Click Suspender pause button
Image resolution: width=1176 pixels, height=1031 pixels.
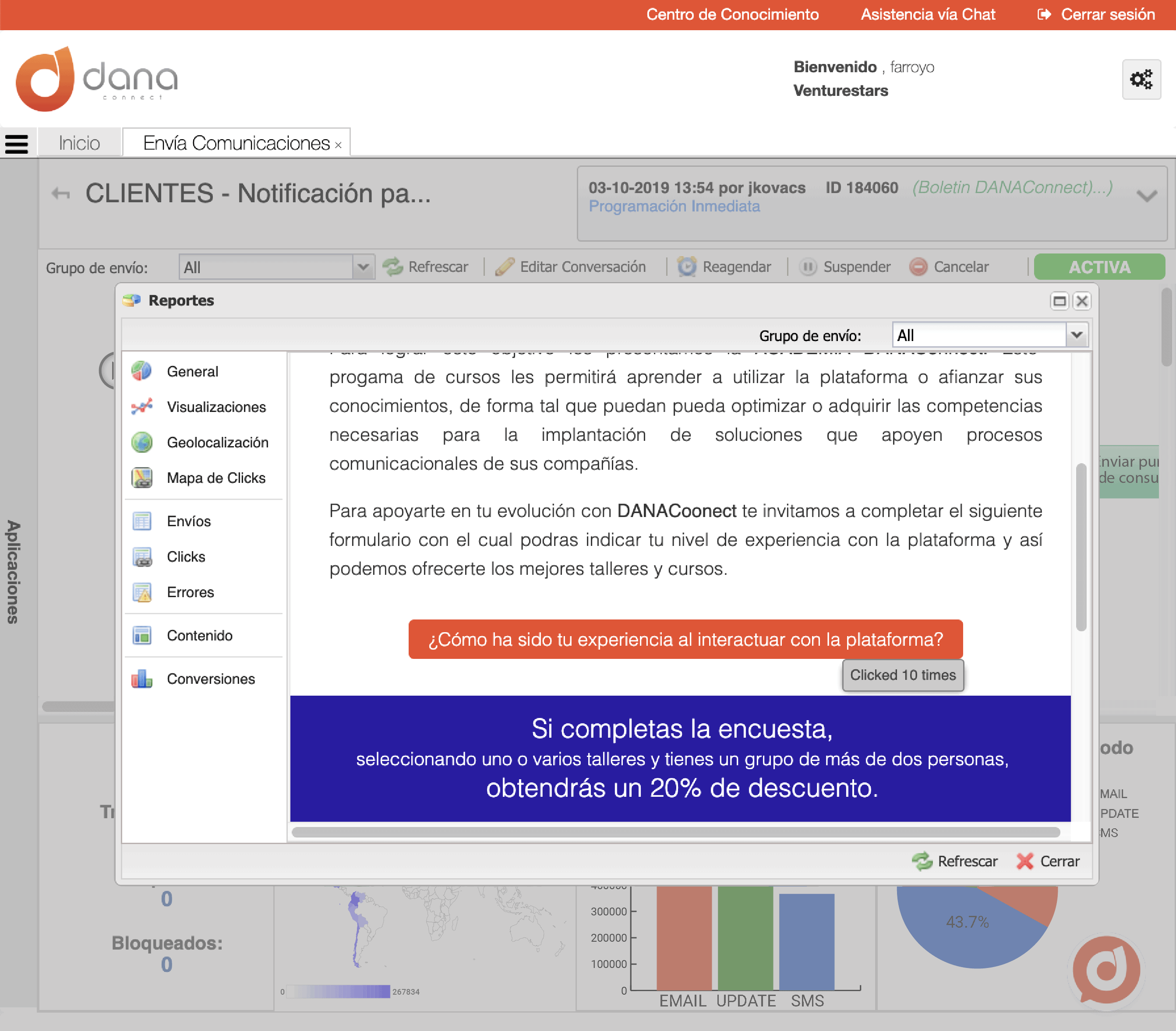coord(844,267)
